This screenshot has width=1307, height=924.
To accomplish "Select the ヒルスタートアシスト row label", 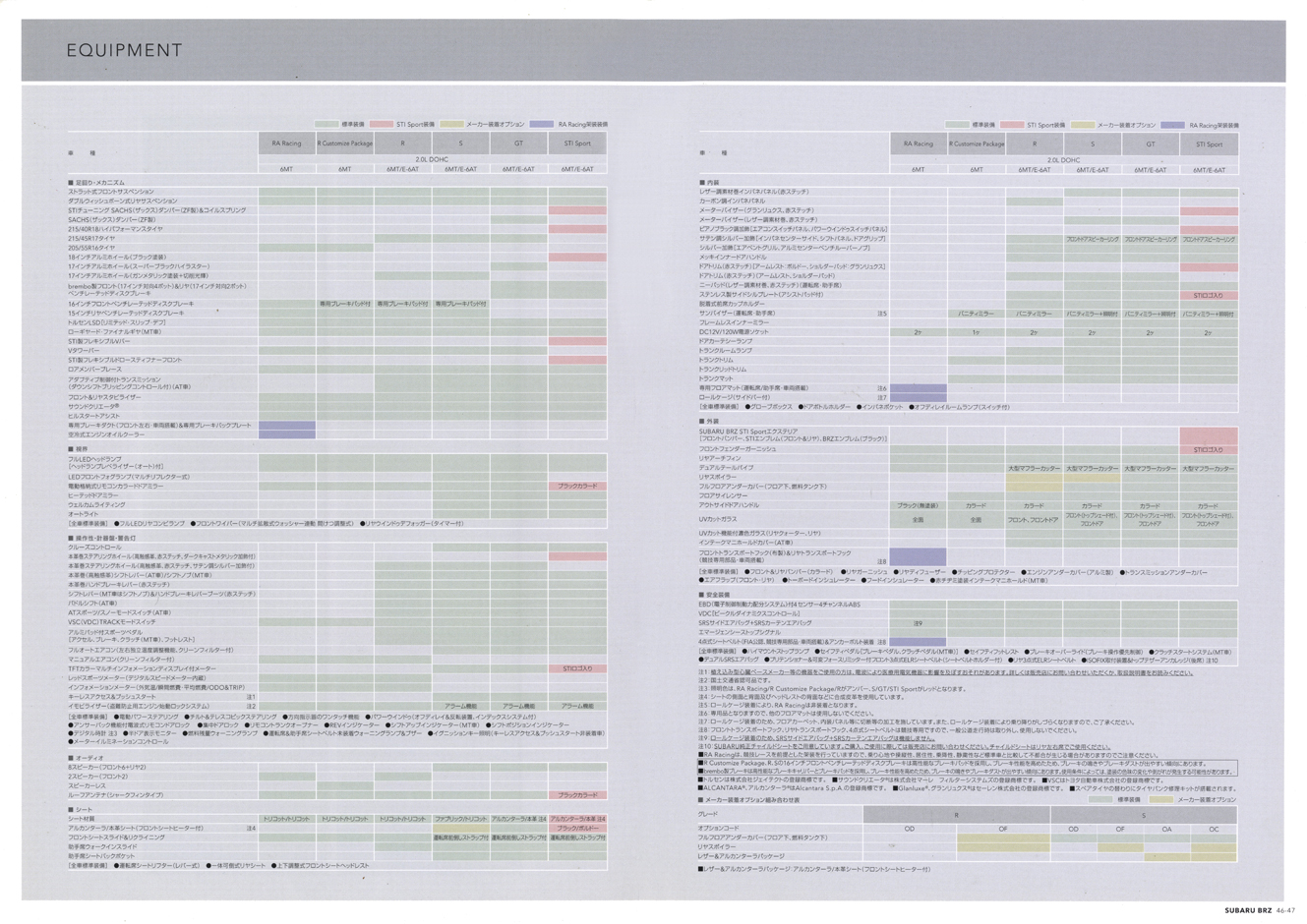I will click(94, 417).
